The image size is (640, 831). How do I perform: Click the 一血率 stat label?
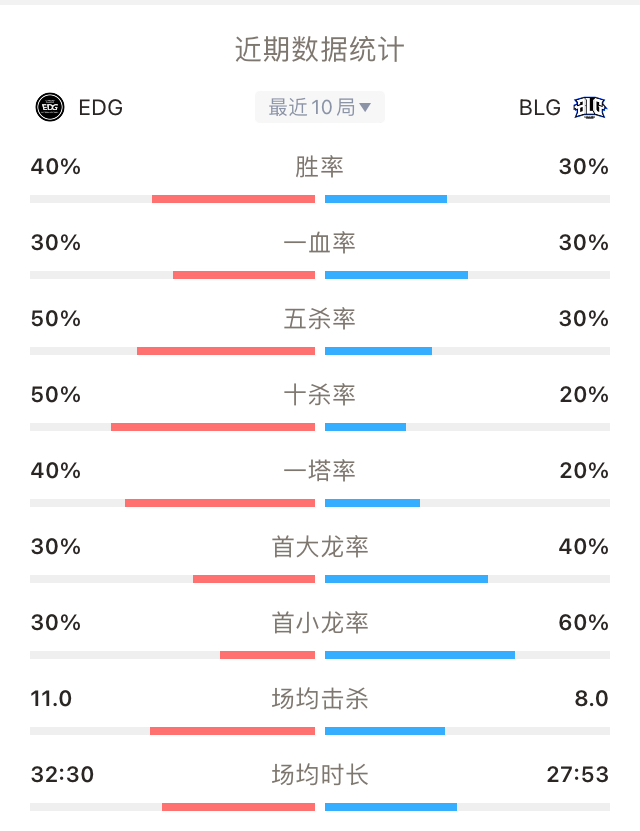[x=319, y=243]
